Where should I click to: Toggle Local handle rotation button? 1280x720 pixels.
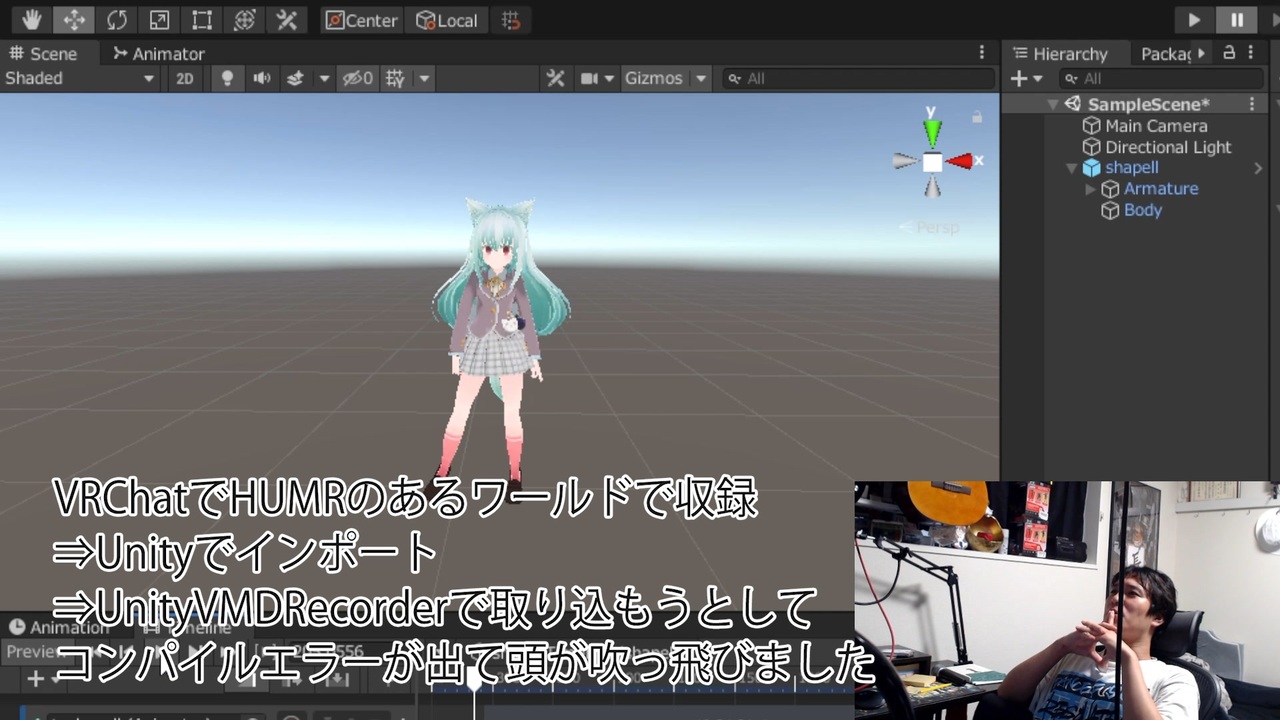[446, 20]
